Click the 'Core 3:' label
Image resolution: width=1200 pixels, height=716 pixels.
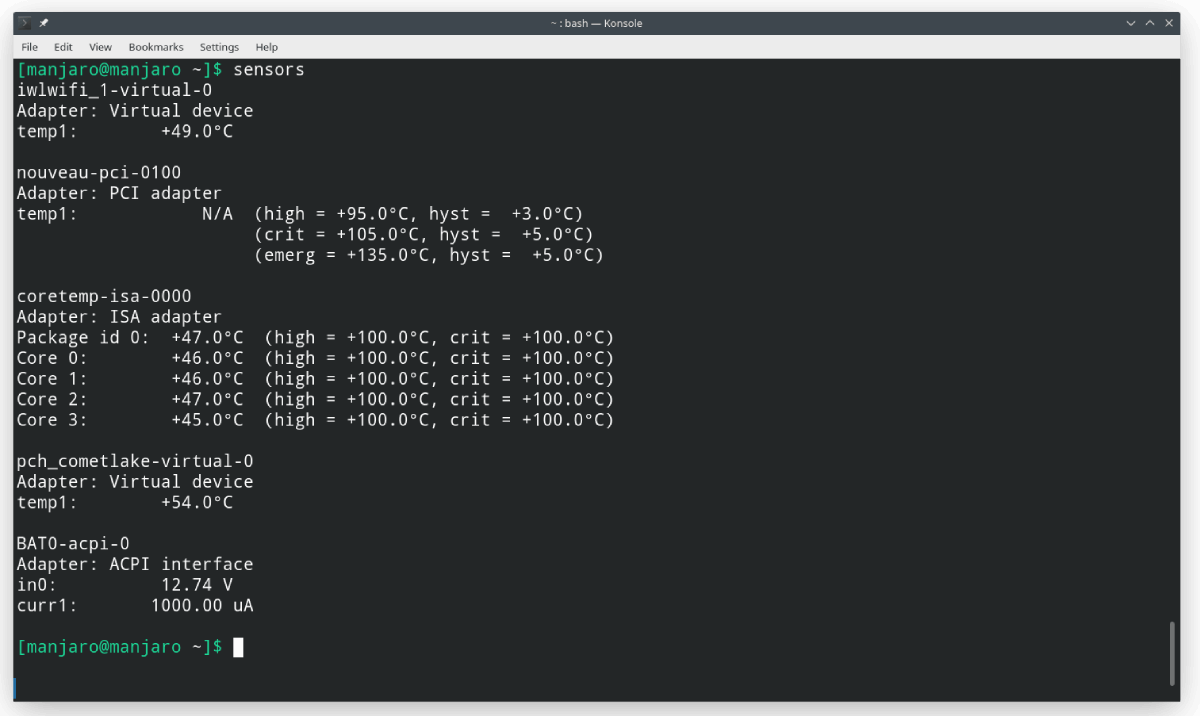pos(52,420)
